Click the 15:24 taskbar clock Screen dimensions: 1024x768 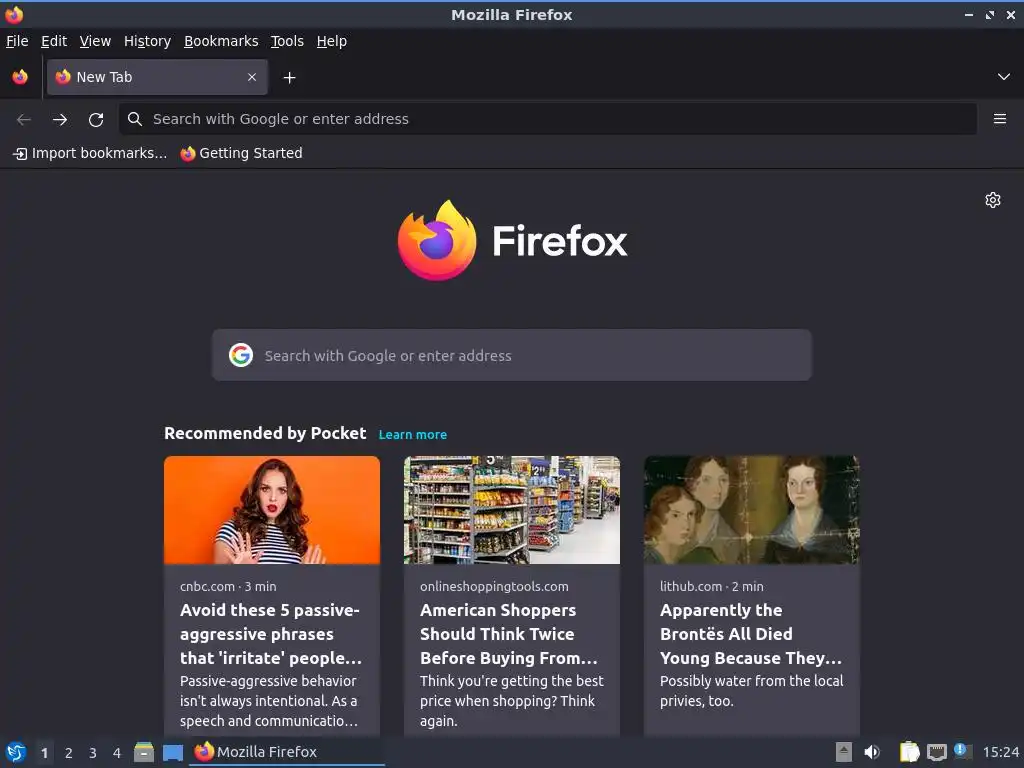(x=1000, y=752)
